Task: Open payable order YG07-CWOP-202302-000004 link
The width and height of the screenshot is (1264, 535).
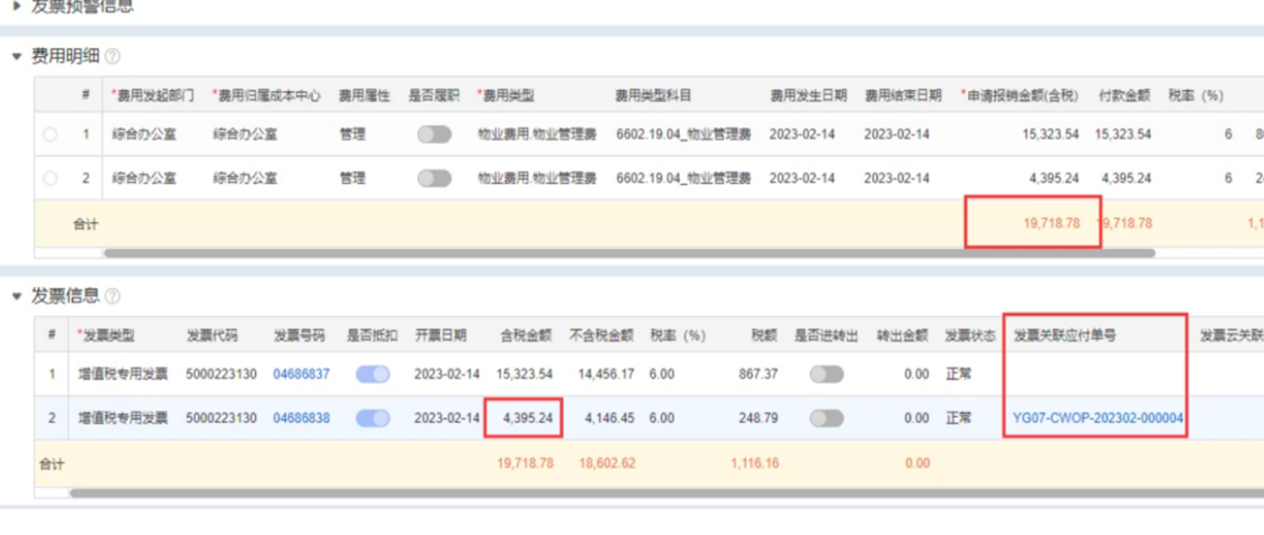Action: coord(1098,418)
